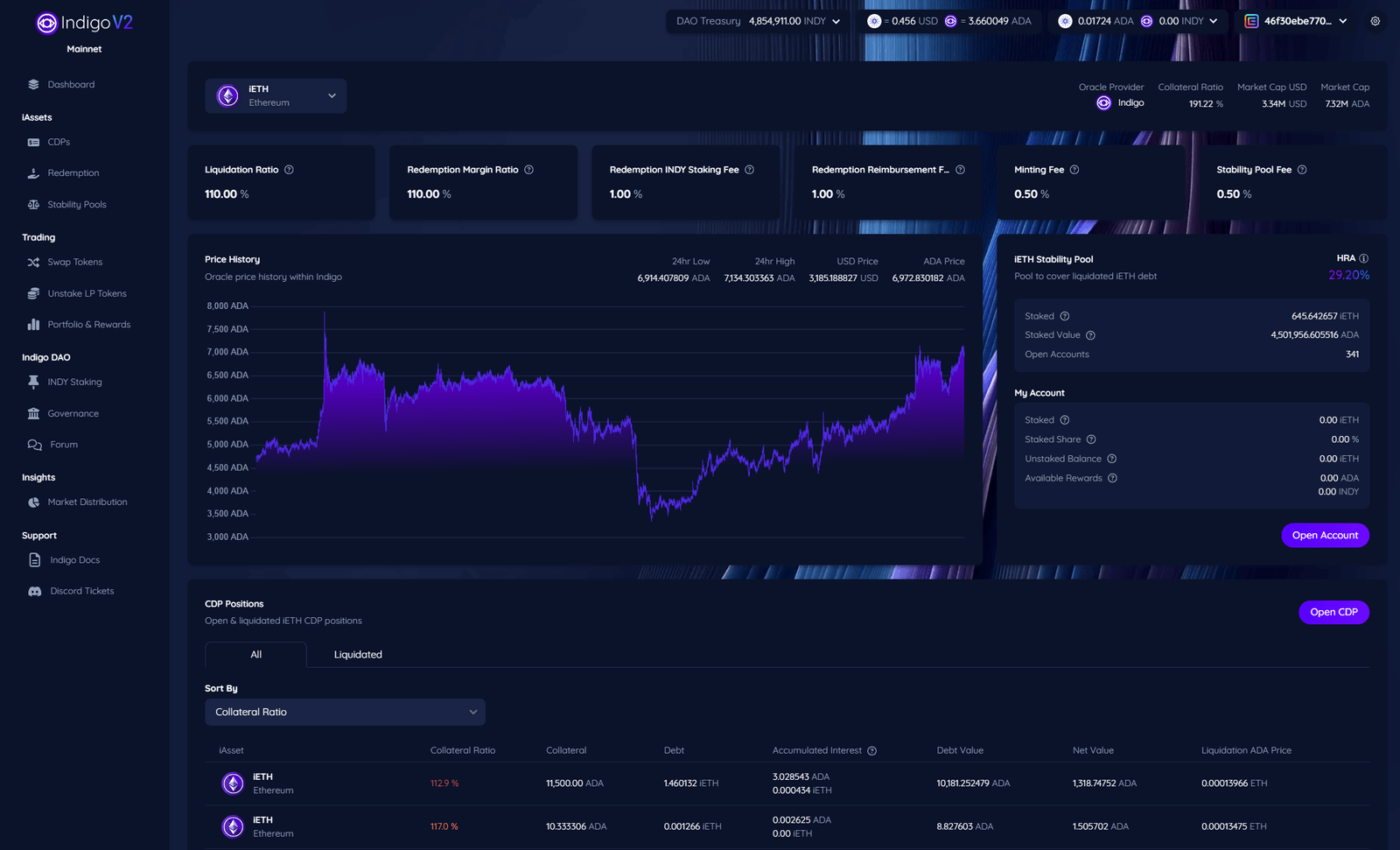
Task: Open the Redemption page
Action: click(73, 172)
